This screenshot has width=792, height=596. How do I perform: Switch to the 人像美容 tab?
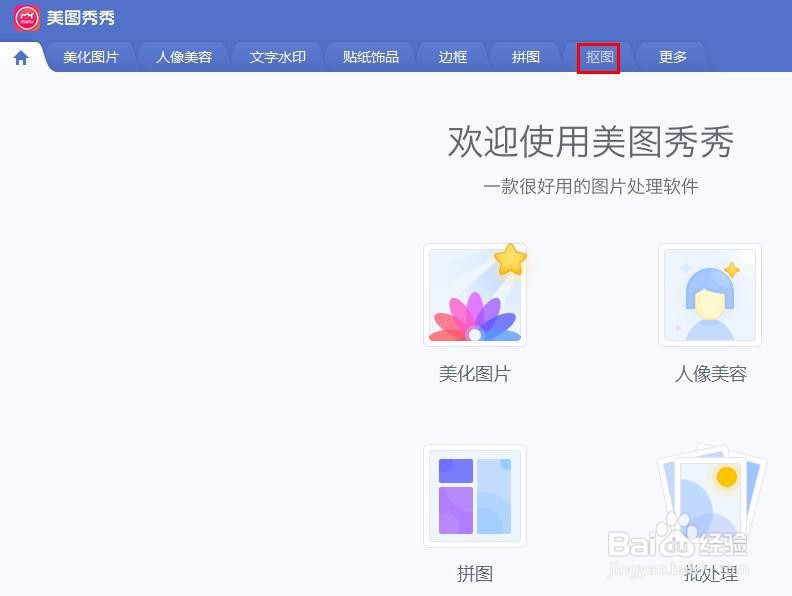pos(184,57)
